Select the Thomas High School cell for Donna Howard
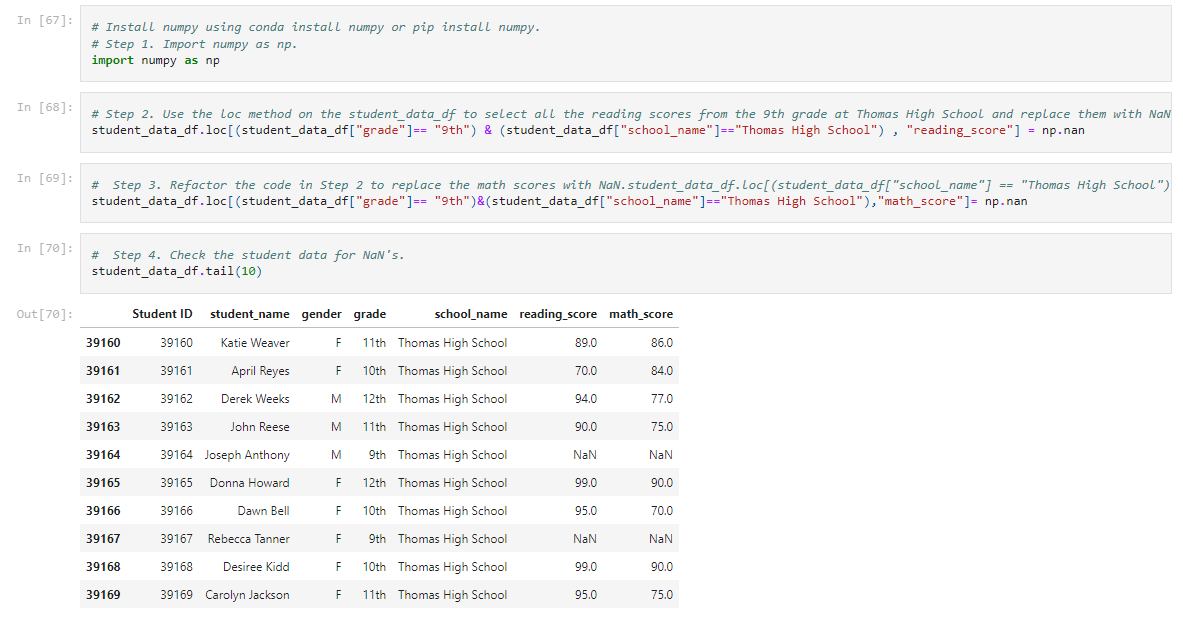1183x626 pixels. (x=452, y=482)
